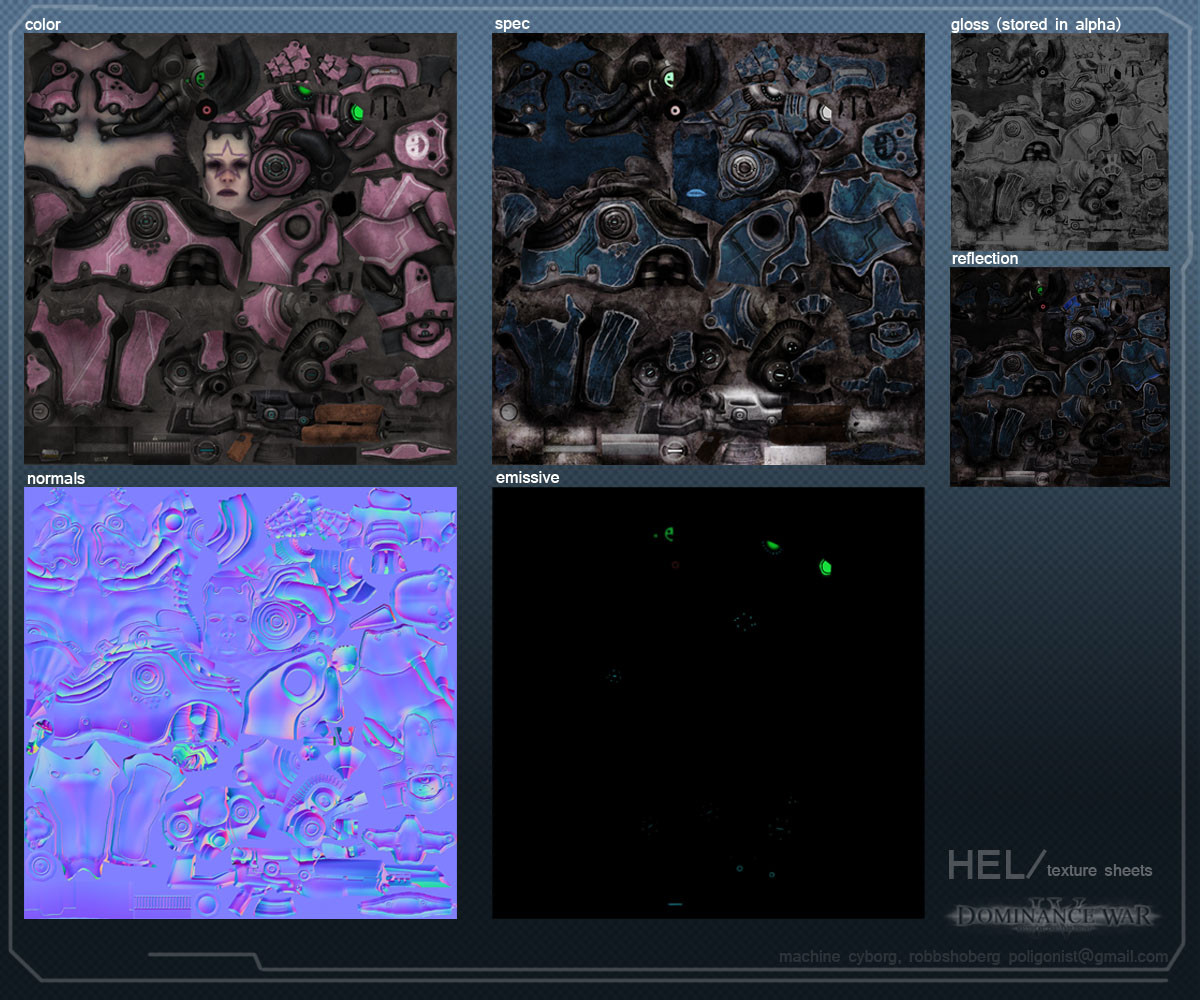Click the "spec" label
Viewport: 1200px width, 1000px height.
511,24
